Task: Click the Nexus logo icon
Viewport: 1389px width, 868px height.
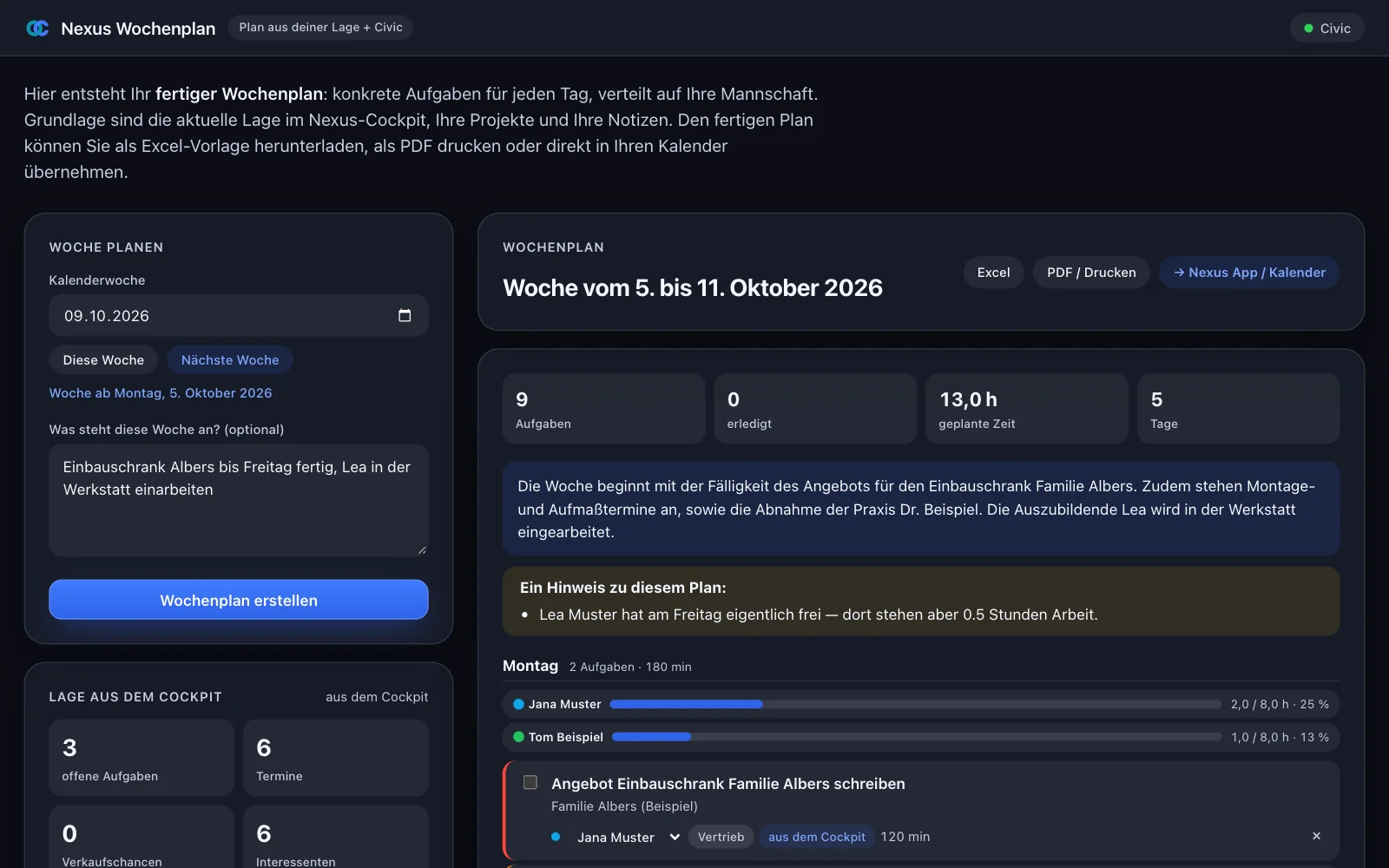Action: (37, 28)
